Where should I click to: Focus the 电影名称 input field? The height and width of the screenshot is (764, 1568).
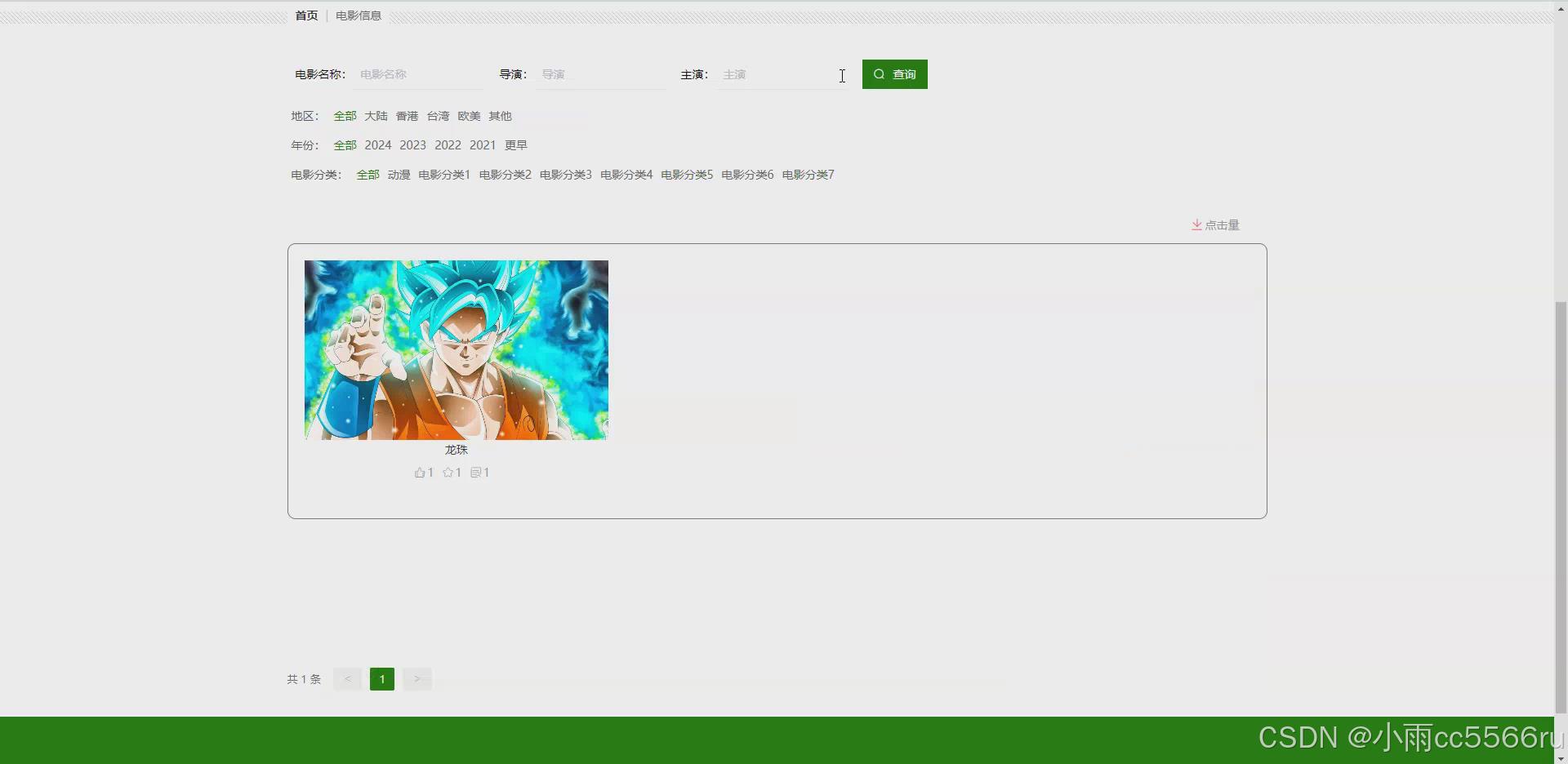tap(420, 74)
